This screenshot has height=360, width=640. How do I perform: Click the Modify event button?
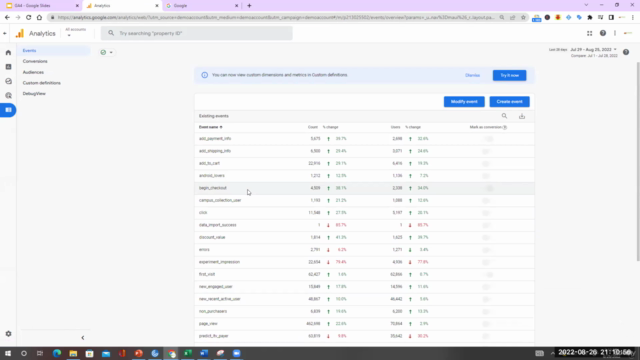click(x=464, y=102)
